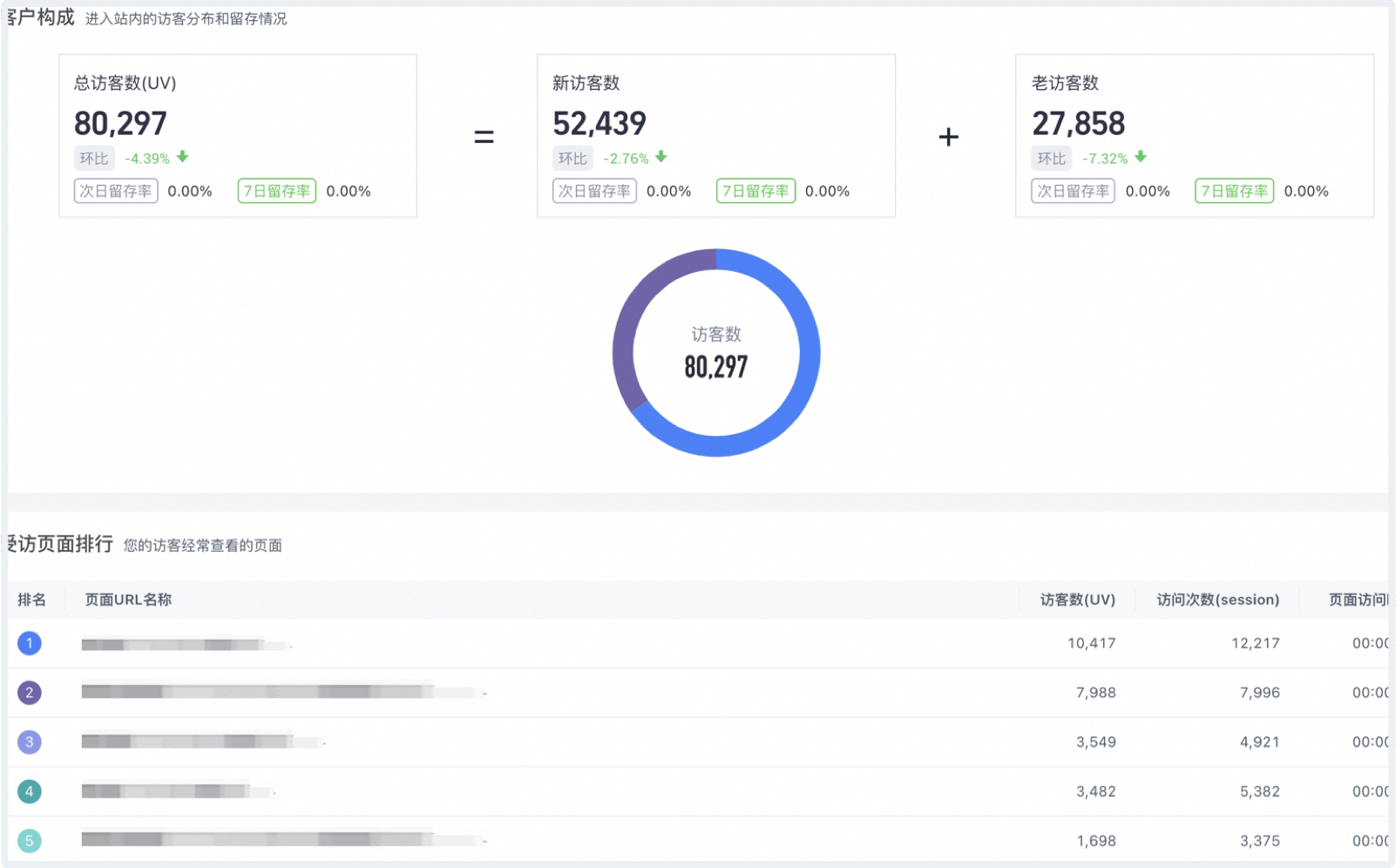Sort by 访问次数(session) column header

pos(1217,600)
